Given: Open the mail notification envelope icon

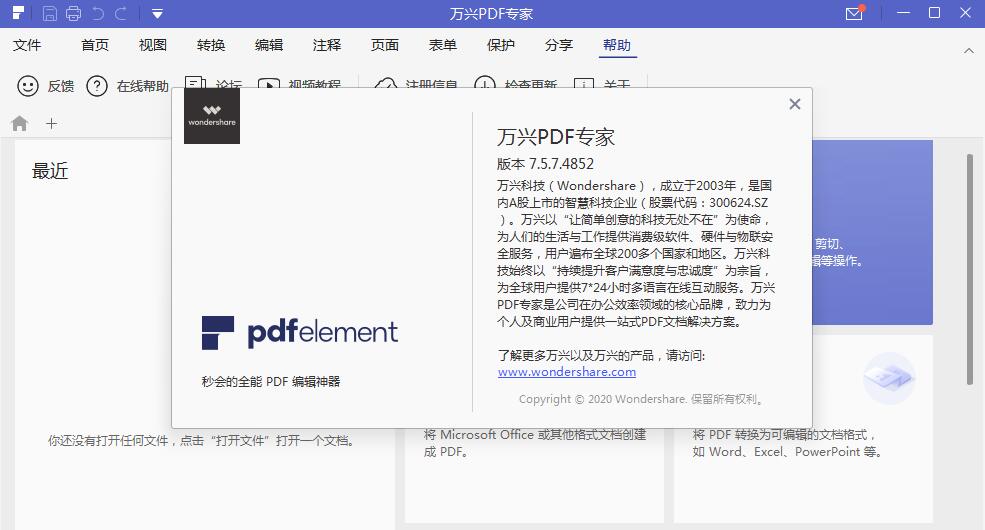Looking at the screenshot, I should pos(854,13).
